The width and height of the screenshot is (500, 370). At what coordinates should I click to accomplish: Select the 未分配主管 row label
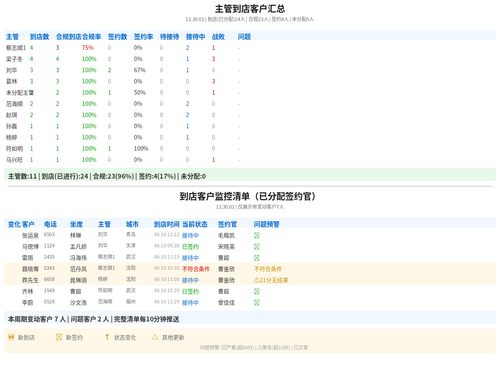(x=20, y=93)
